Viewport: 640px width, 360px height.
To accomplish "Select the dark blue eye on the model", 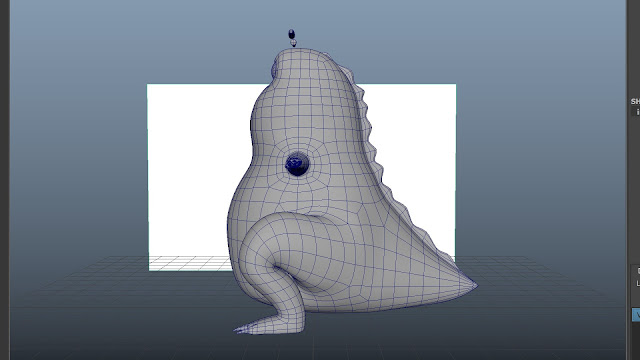I will point(297,164).
